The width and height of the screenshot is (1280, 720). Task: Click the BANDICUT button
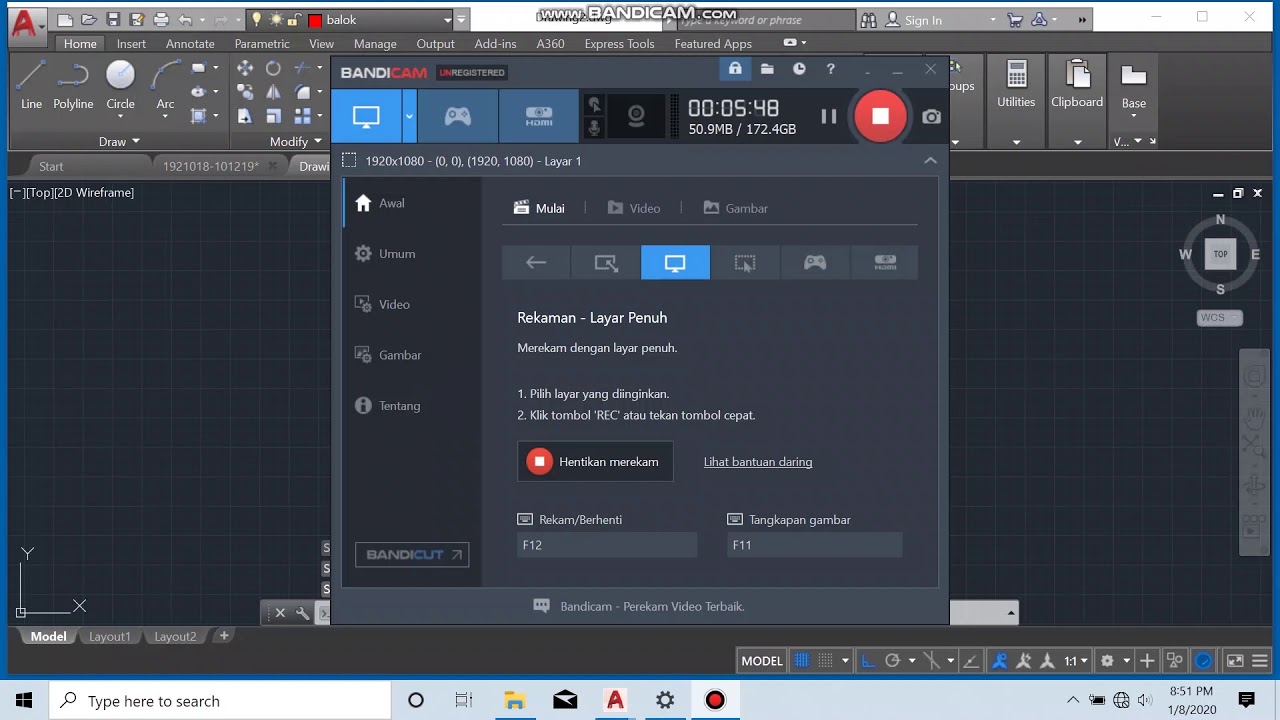(x=412, y=555)
